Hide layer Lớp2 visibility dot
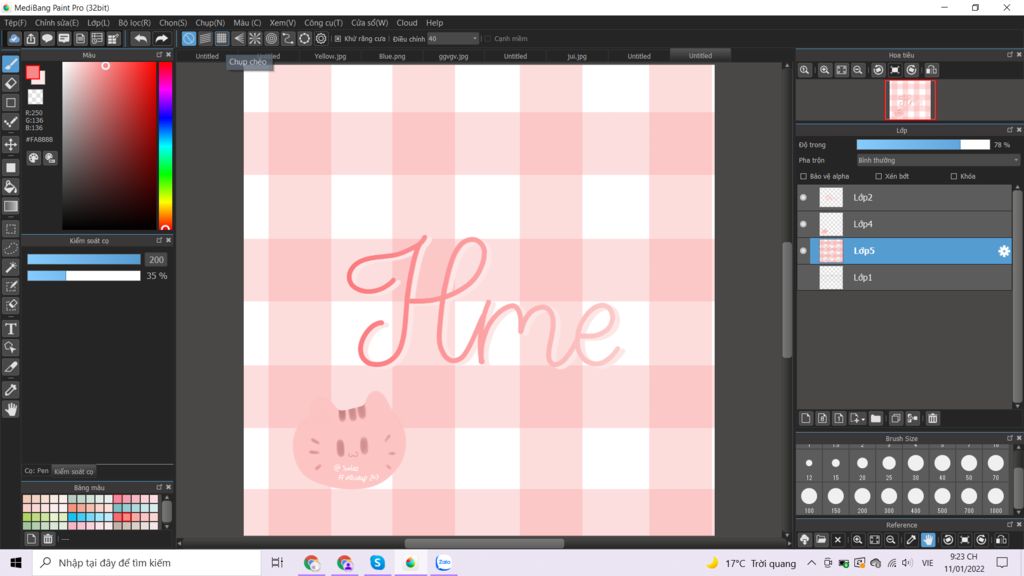Image resolution: width=1024 pixels, height=576 pixels. click(x=803, y=197)
